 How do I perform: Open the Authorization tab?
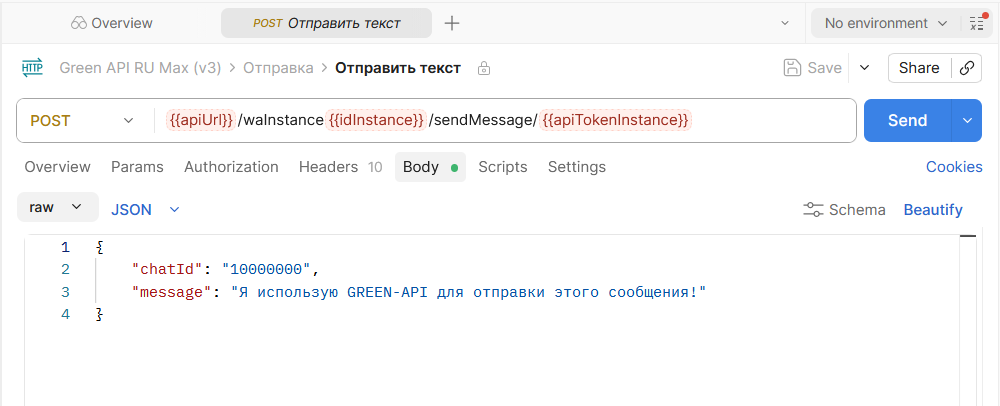click(231, 167)
